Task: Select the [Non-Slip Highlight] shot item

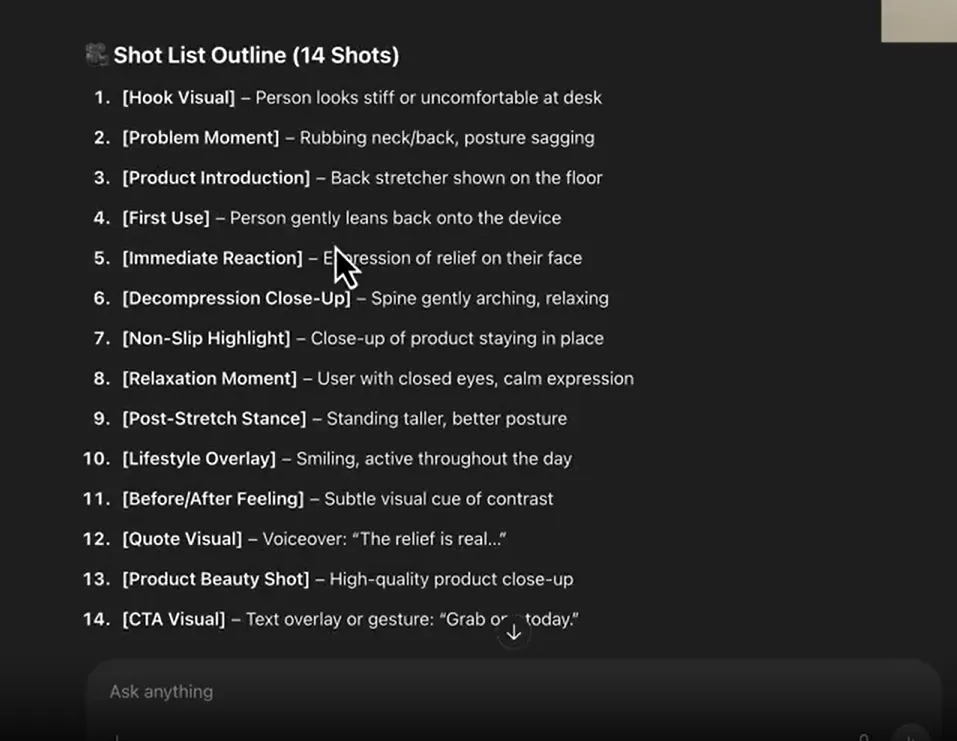Action: pos(348,338)
